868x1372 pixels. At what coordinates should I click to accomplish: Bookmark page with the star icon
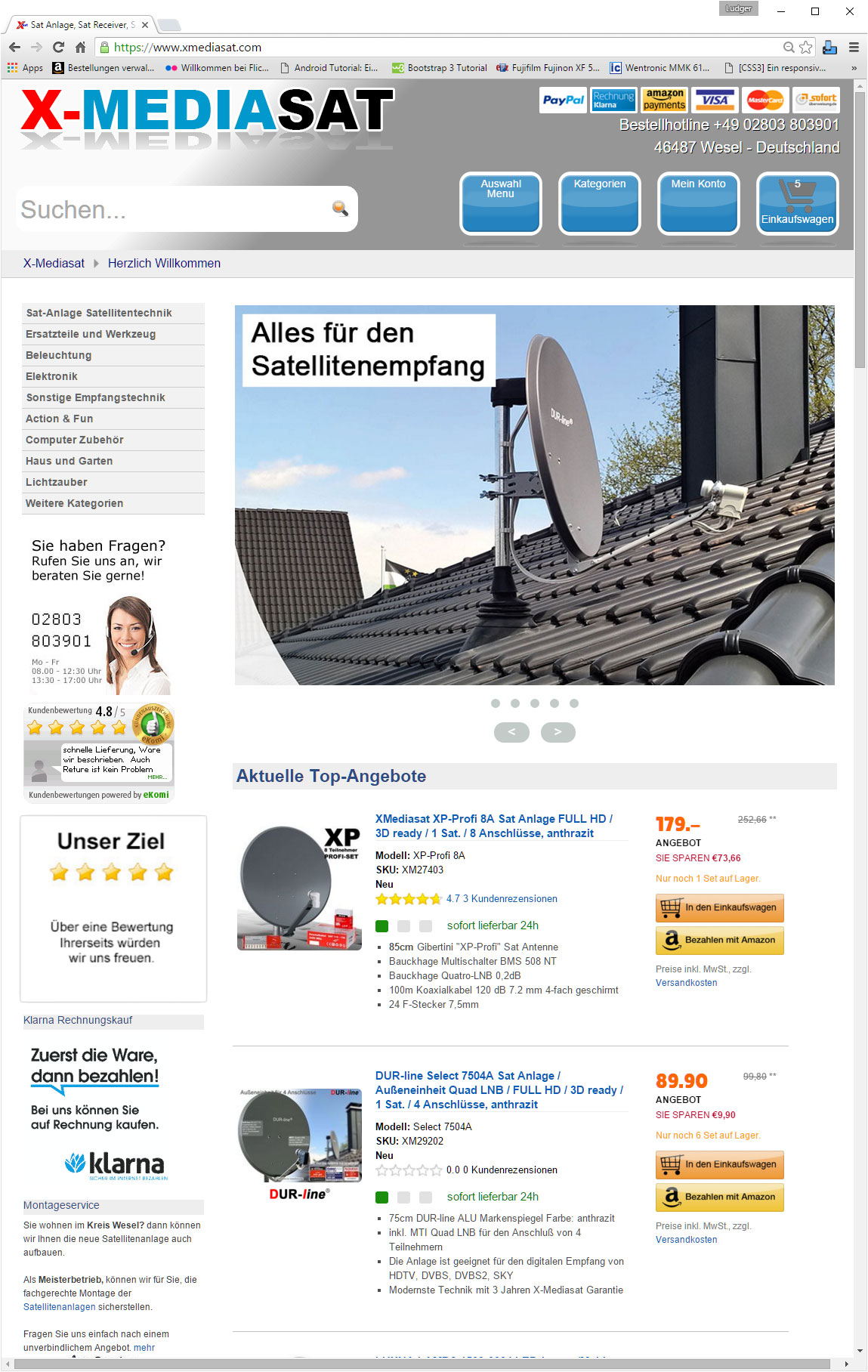806,47
